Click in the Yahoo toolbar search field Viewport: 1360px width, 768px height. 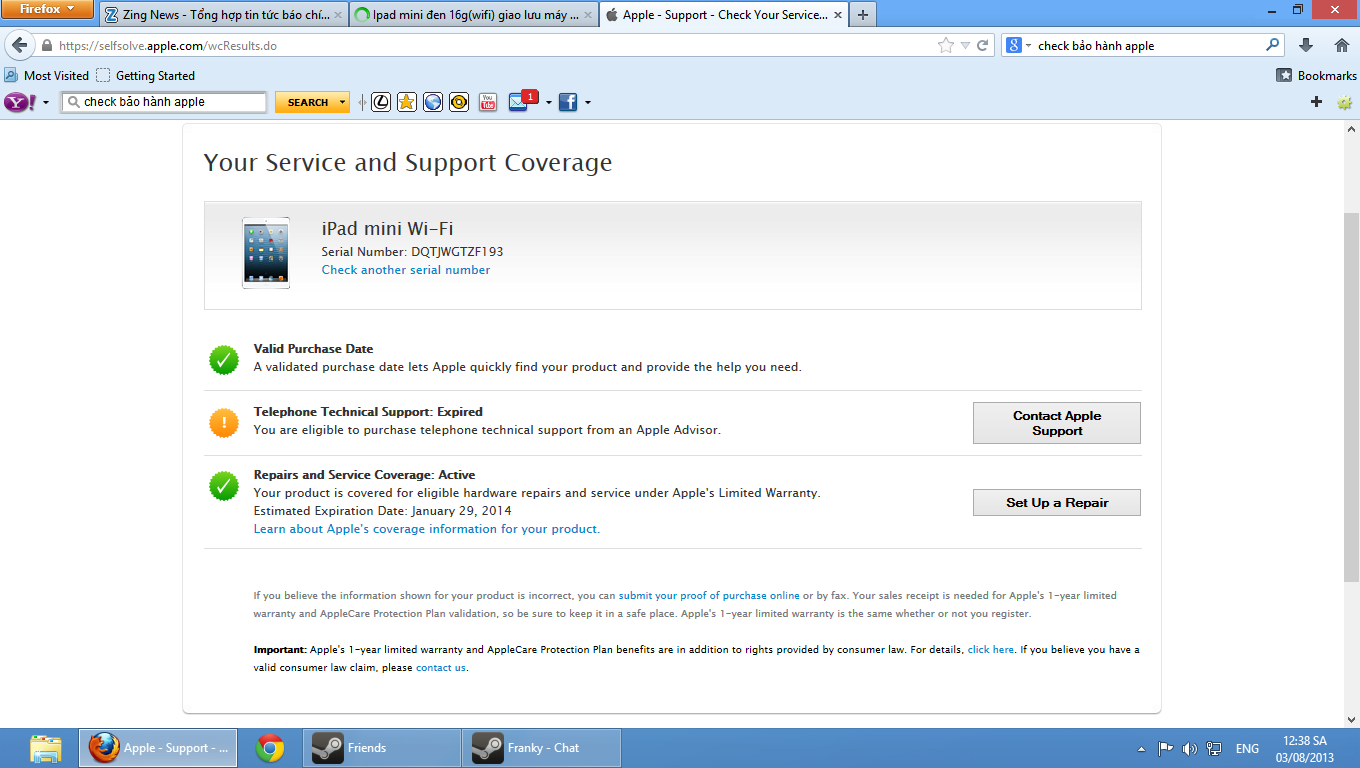pyautogui.click(x=170, y=102)
